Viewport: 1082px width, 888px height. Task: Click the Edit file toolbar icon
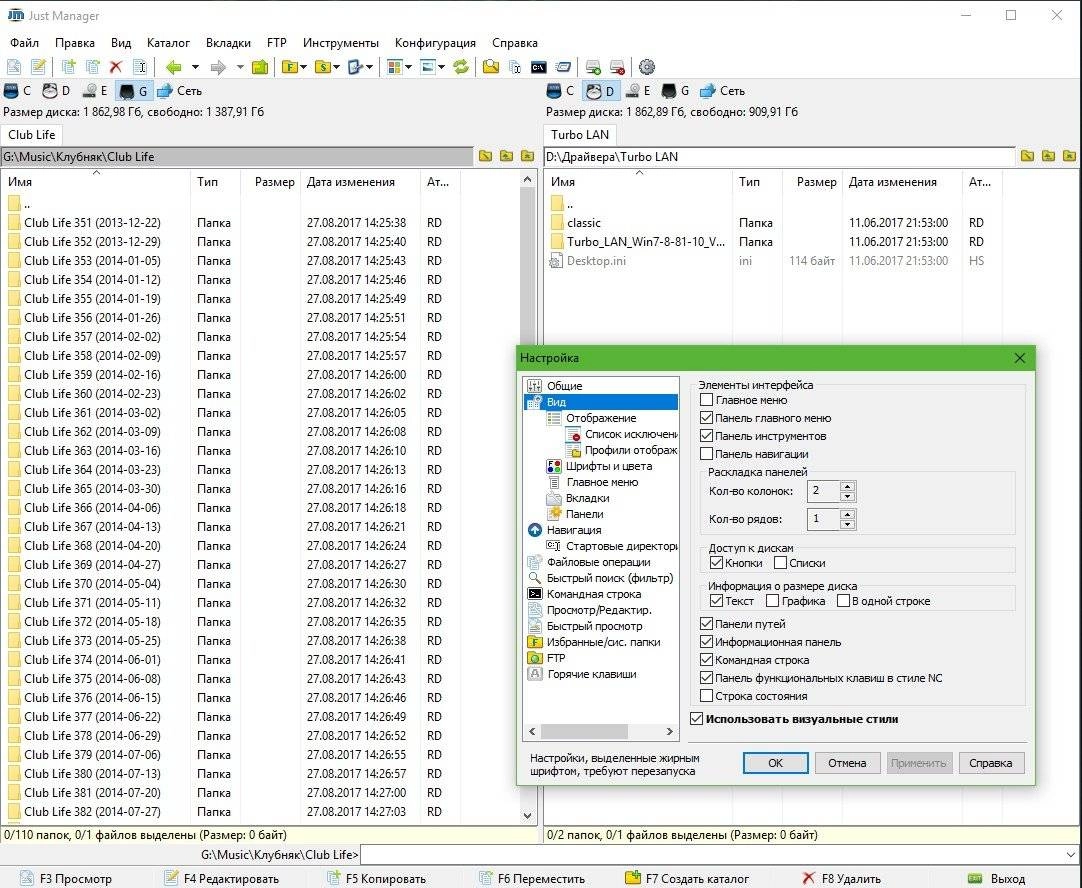[39, 67]
